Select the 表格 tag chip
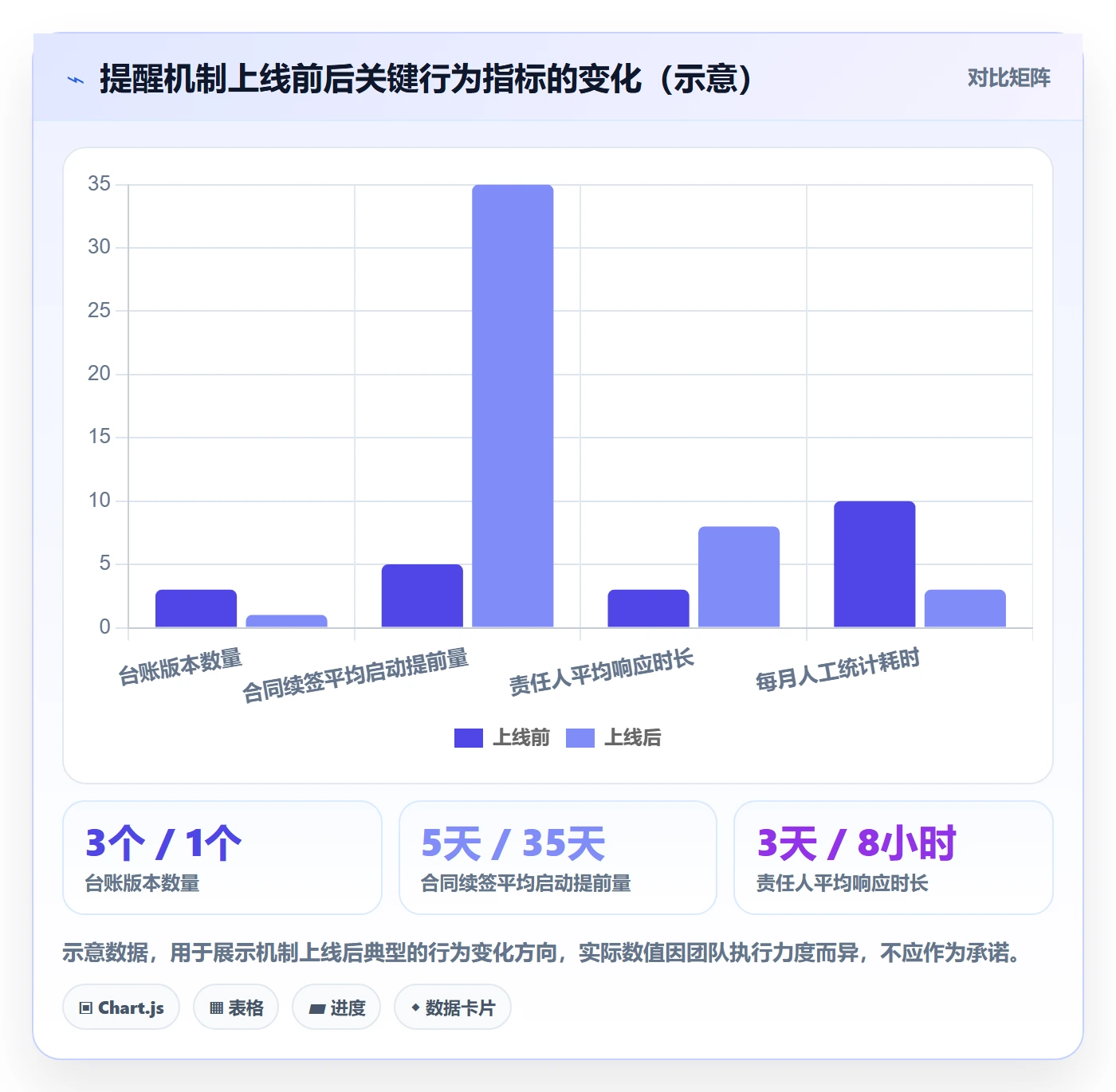The height and width of the screenshot is (1092, 1116). 236,1008
